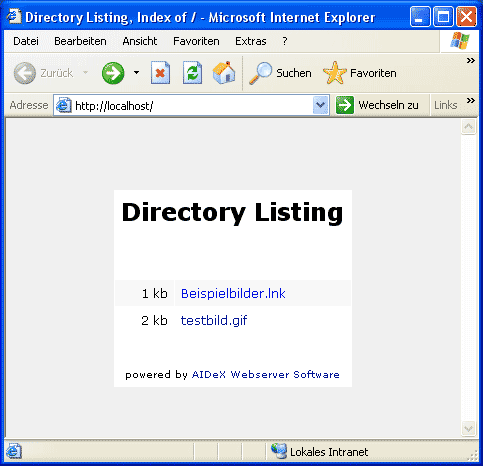Open the Forward button history arrow
Viewport: 483px width, 466px height.
[136, 72]
